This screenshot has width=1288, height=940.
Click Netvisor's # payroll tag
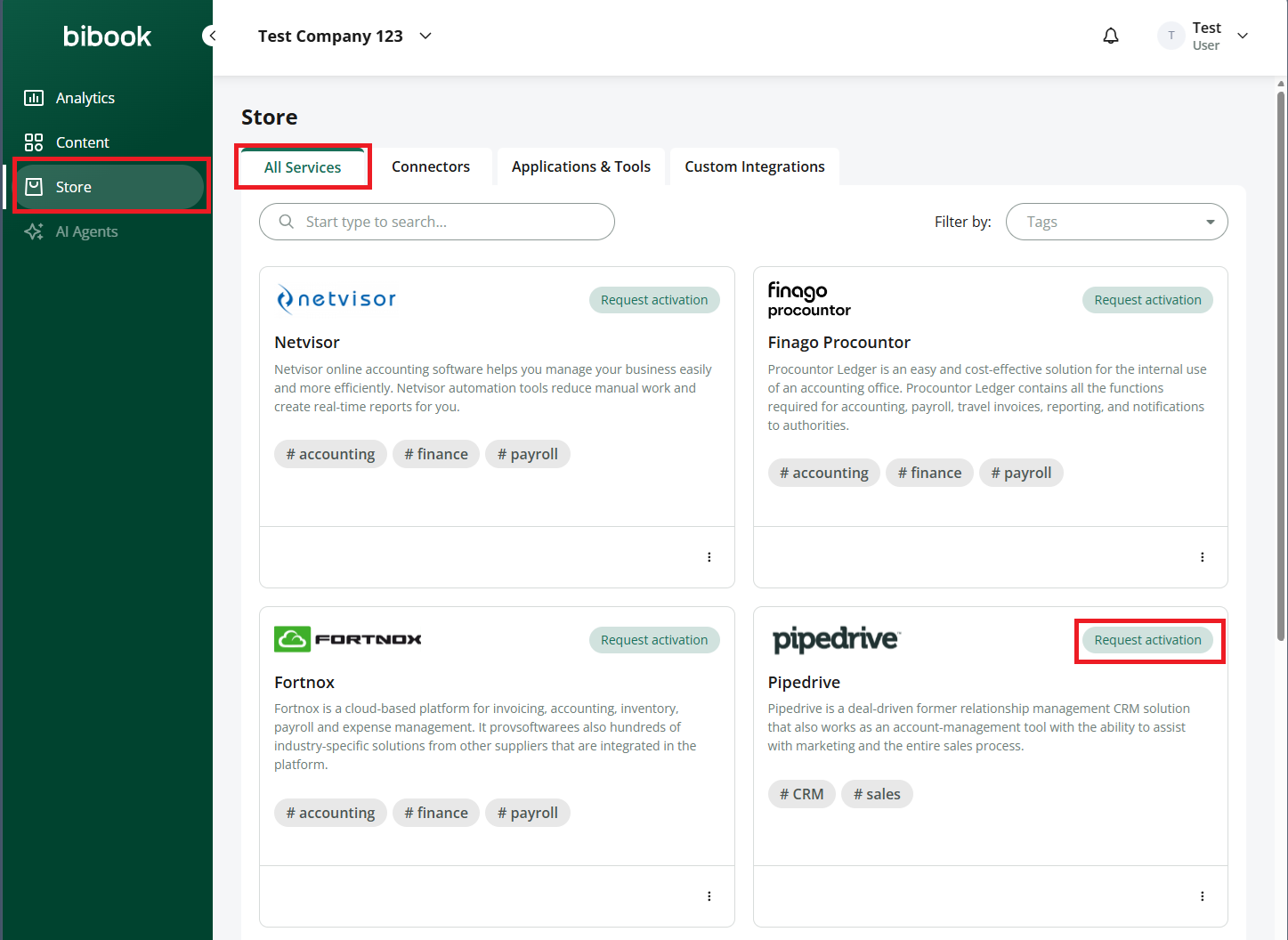point(528,454)
